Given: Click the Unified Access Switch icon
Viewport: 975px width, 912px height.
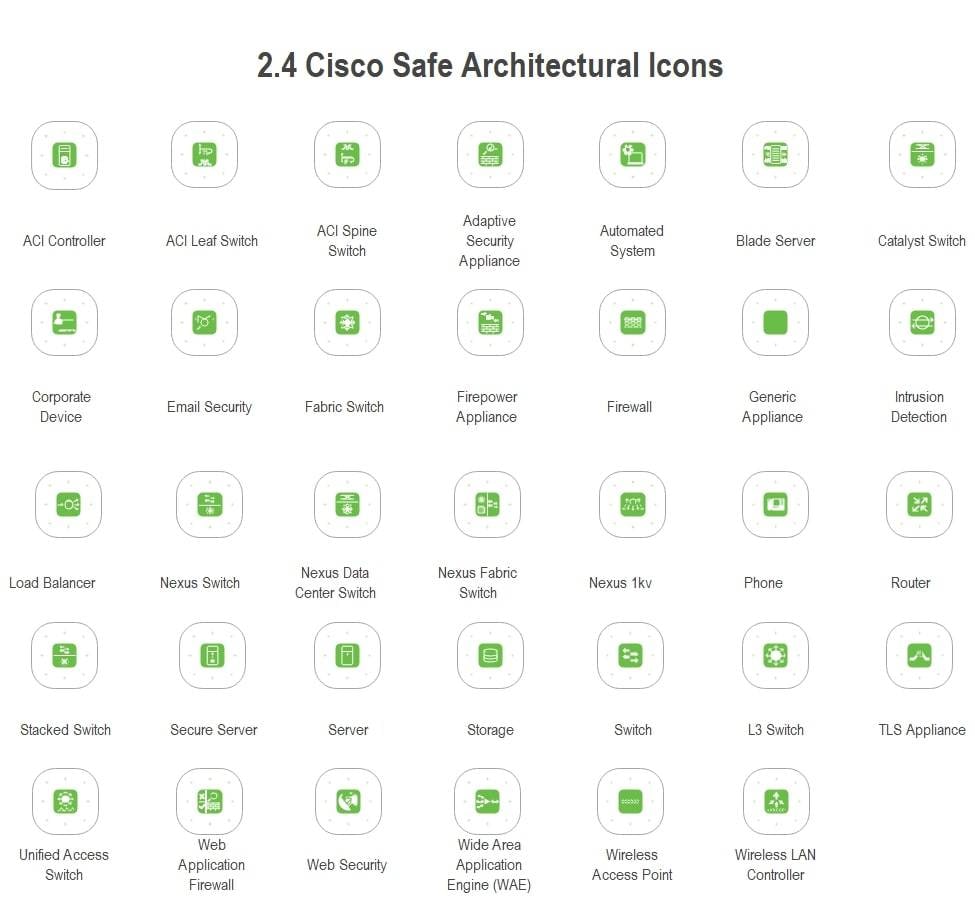Looking at the screenshot, I should tap(65, 801).
